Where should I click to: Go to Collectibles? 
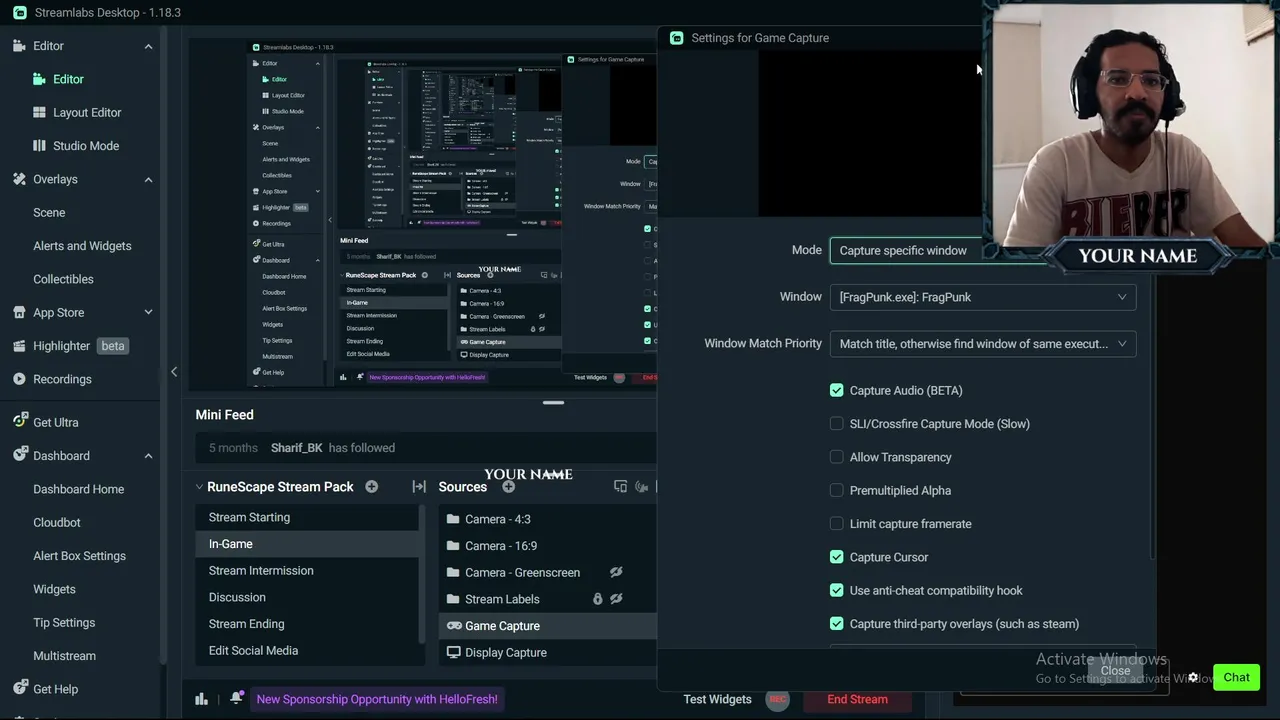[x=63, y=279]
